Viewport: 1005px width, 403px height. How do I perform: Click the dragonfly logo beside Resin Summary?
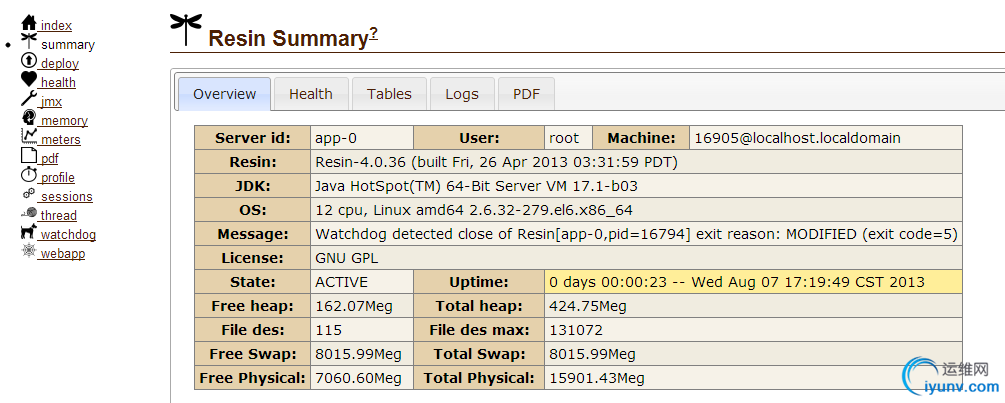185,28
